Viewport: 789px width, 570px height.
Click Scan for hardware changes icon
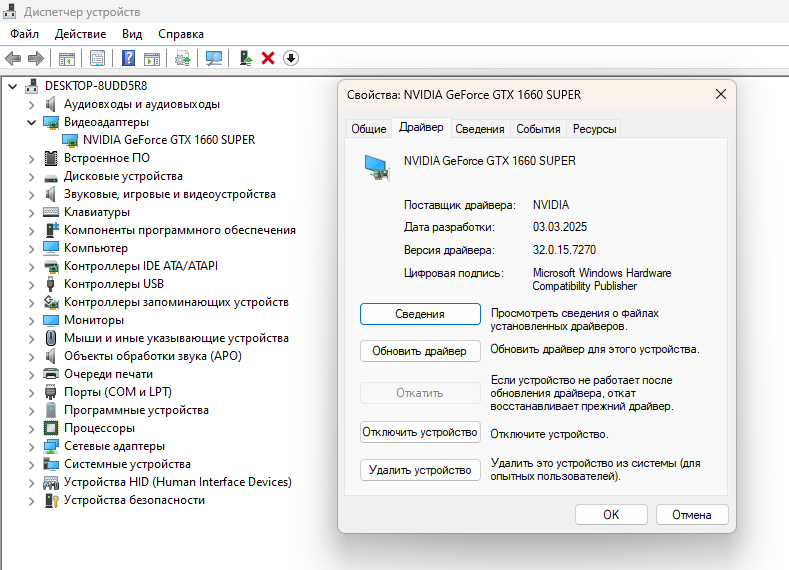tap(214, 58)
